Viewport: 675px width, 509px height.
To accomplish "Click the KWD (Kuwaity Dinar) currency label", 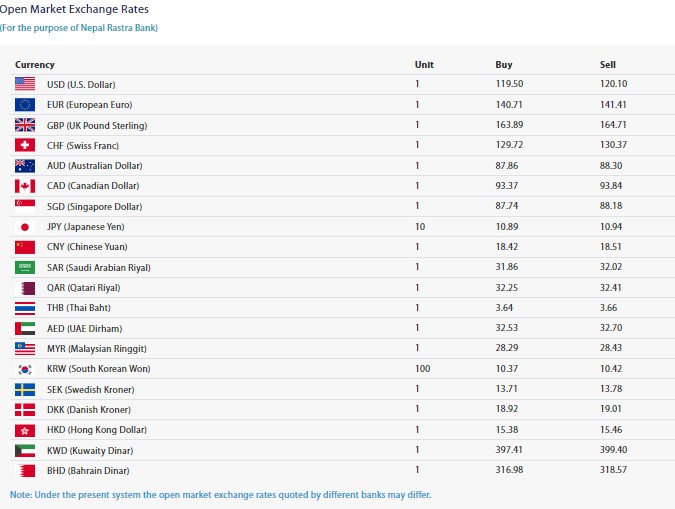I will (x=89, y=450).
